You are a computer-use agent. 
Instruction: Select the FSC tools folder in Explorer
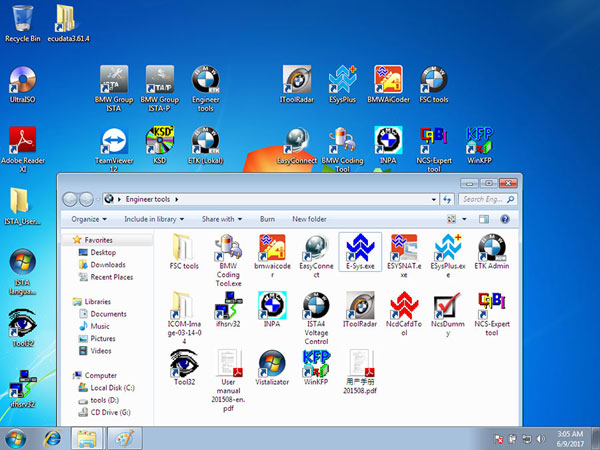[184, 251]
